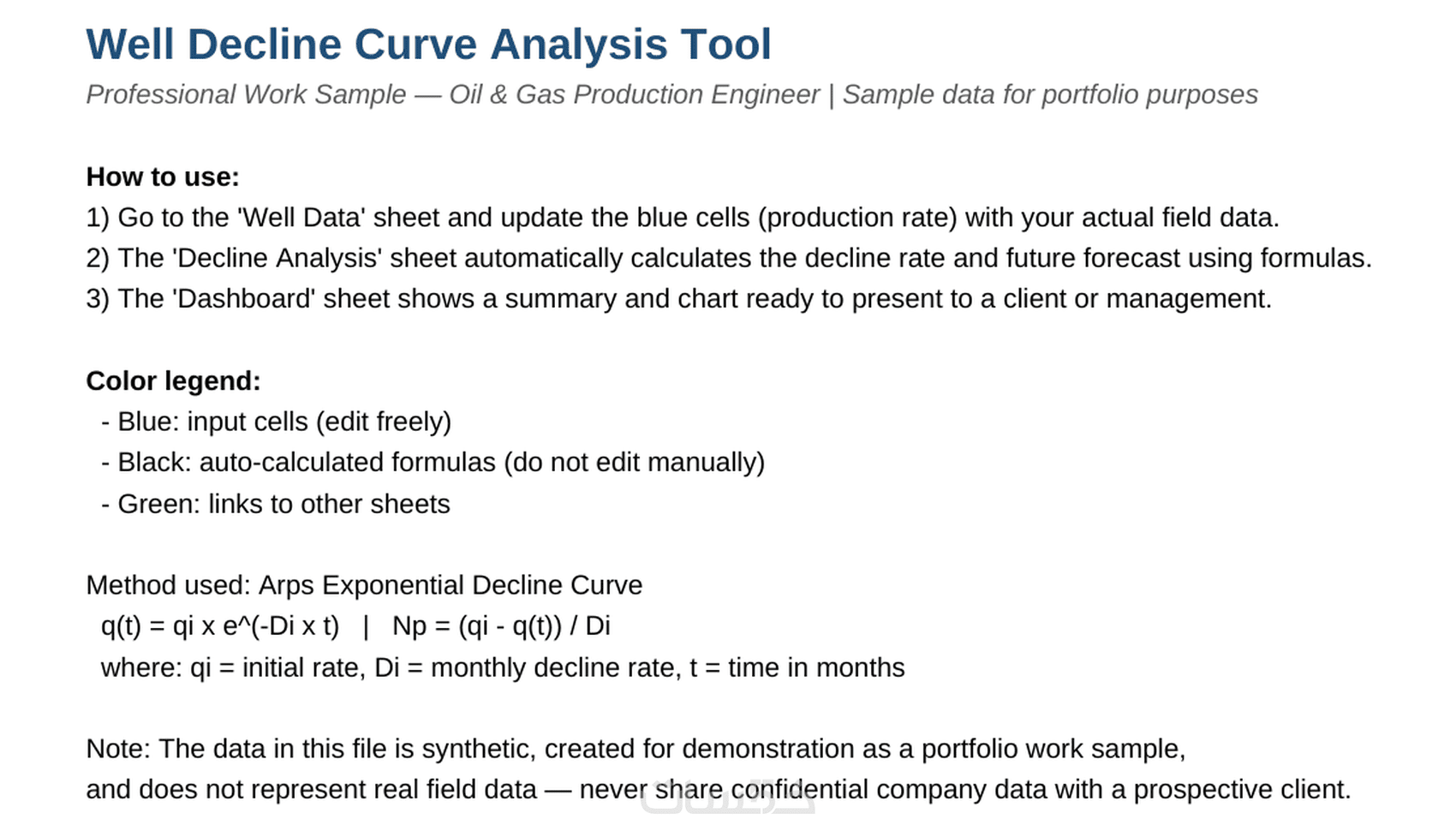The height and width of the screenshot is (831, 1456).
Task: Select the 'Color legend:' heading
Action: coord(173,380)
